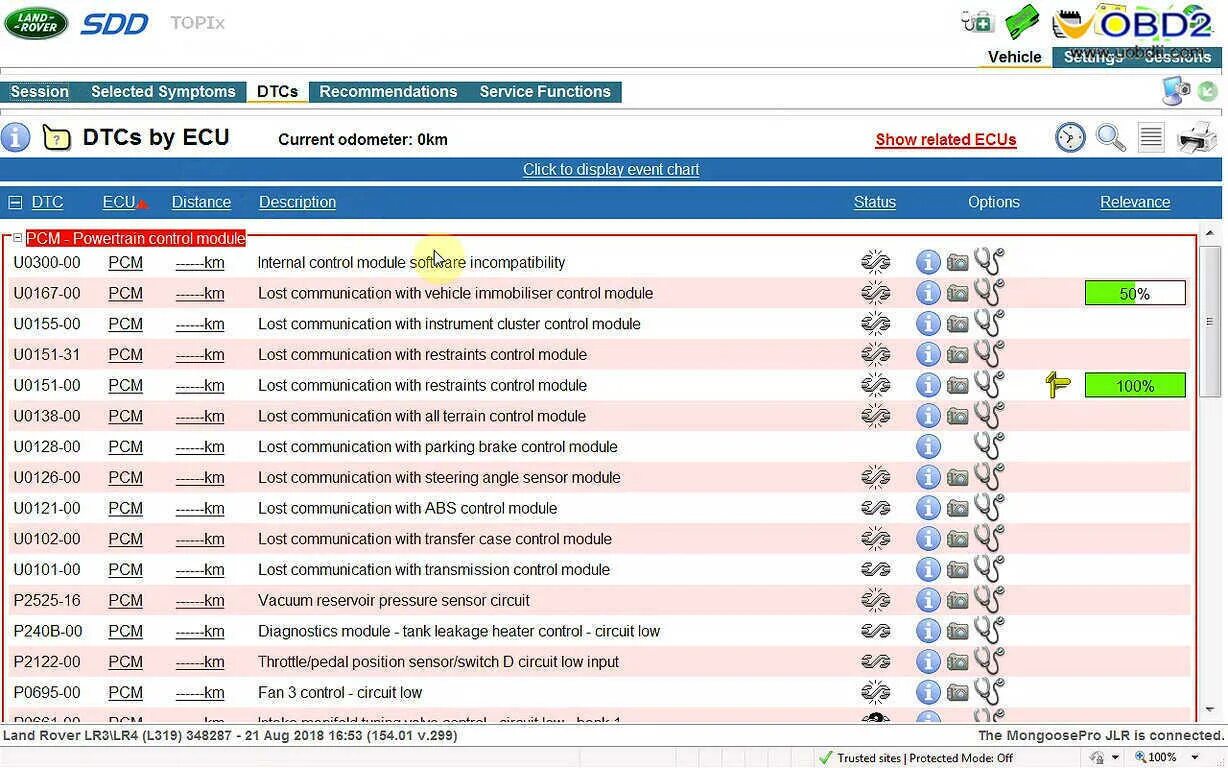
Task: Collapse all via minus box beside DTC header
Action: pyautogui.click(x=15, y=202)
